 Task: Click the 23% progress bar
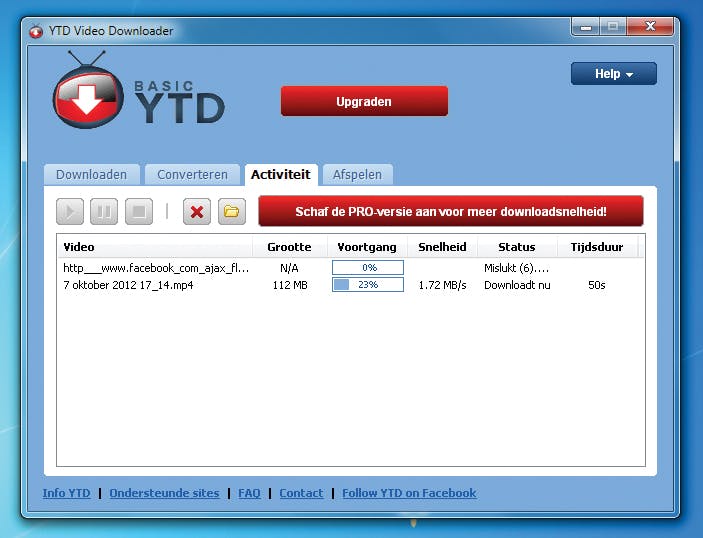pyautogui.click(x=368, y=285)
